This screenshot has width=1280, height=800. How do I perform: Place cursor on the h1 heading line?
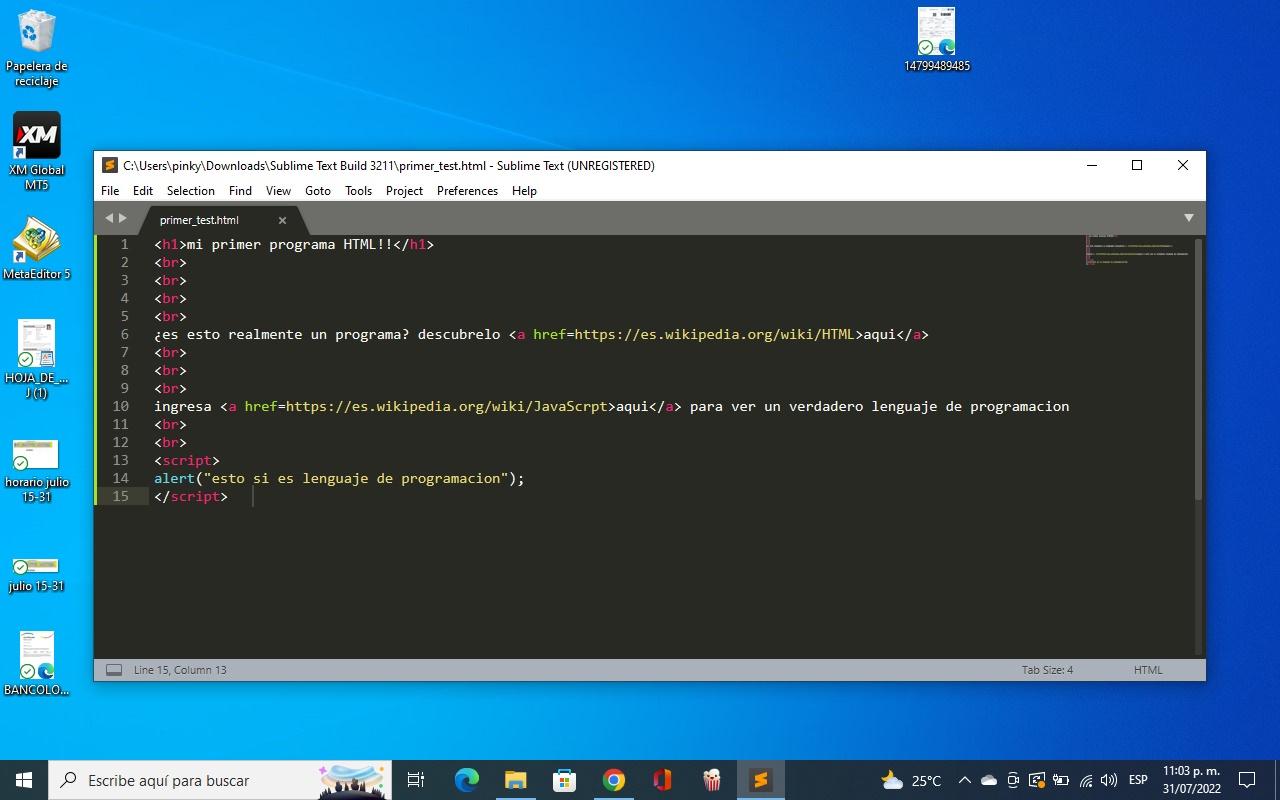[x=294, y=244]
